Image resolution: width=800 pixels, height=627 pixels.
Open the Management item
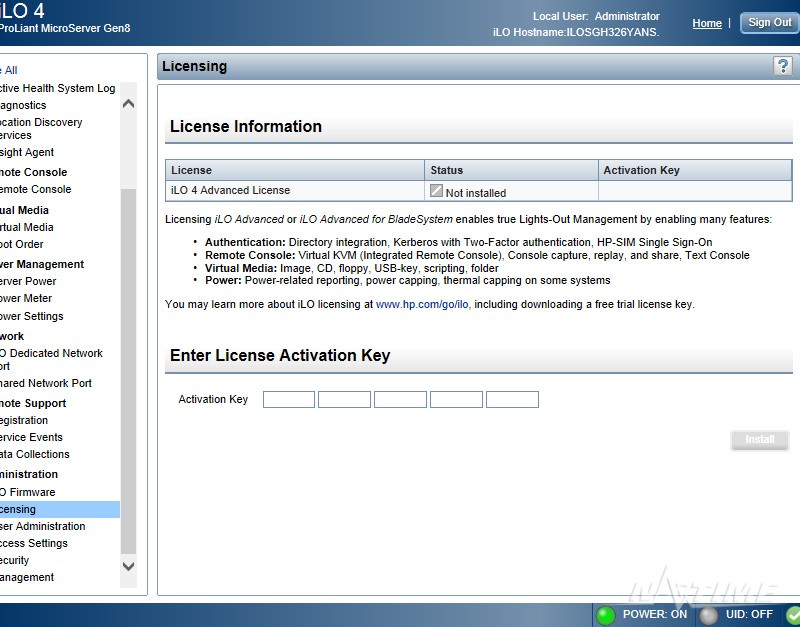(27, 577)
